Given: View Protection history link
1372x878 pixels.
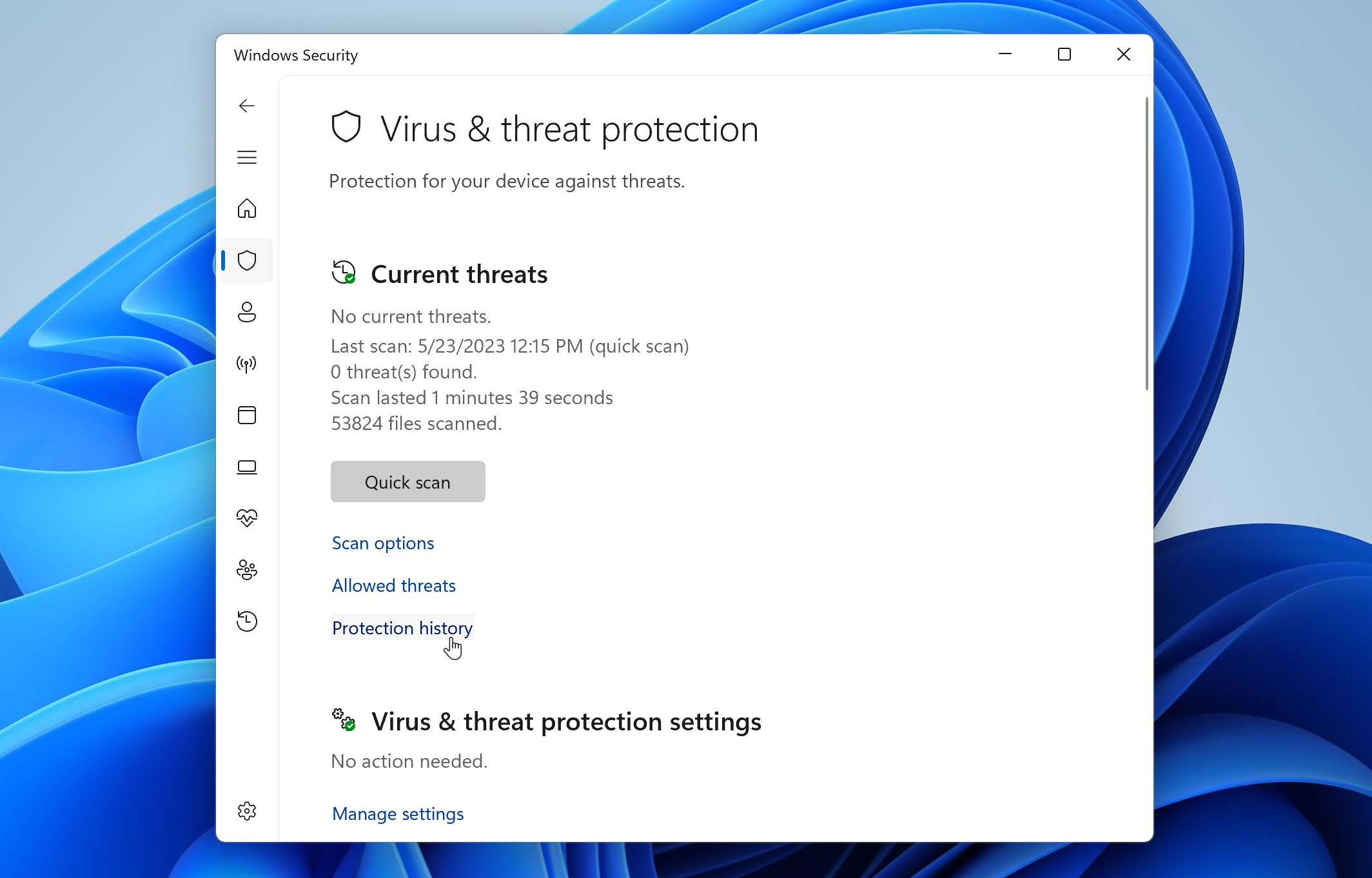Looking at the screenshot, I should pos(402,627).
